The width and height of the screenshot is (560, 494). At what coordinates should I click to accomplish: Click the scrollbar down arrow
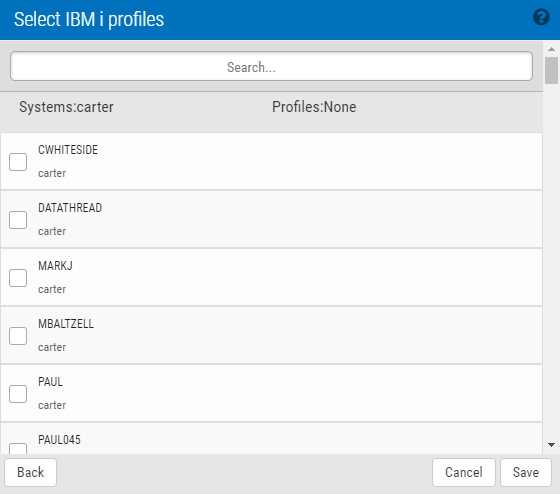551,445
